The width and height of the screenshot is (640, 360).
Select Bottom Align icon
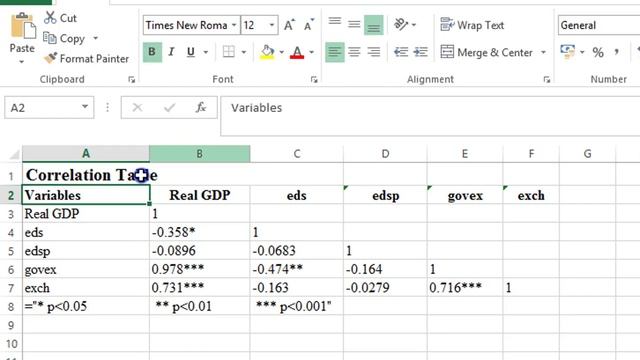pyautogui.click(x=373, y=25)
